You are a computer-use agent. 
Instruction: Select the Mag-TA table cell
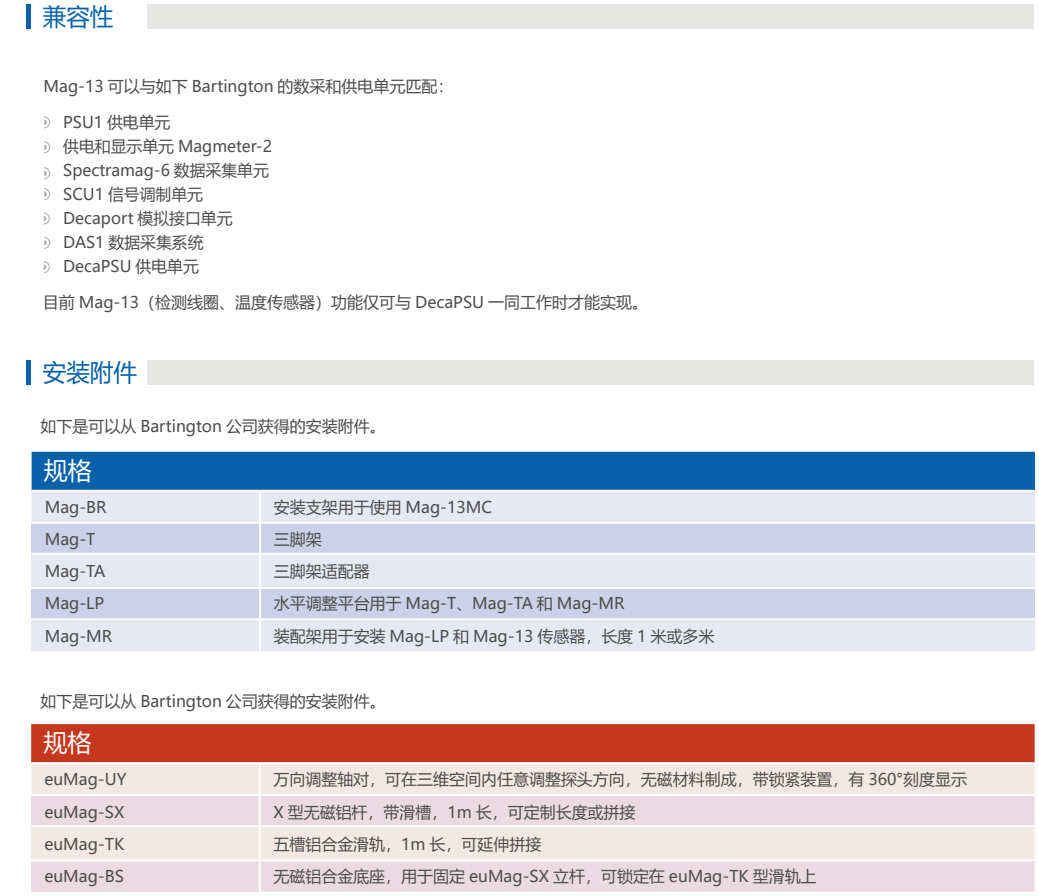click(x=145, y=571)
